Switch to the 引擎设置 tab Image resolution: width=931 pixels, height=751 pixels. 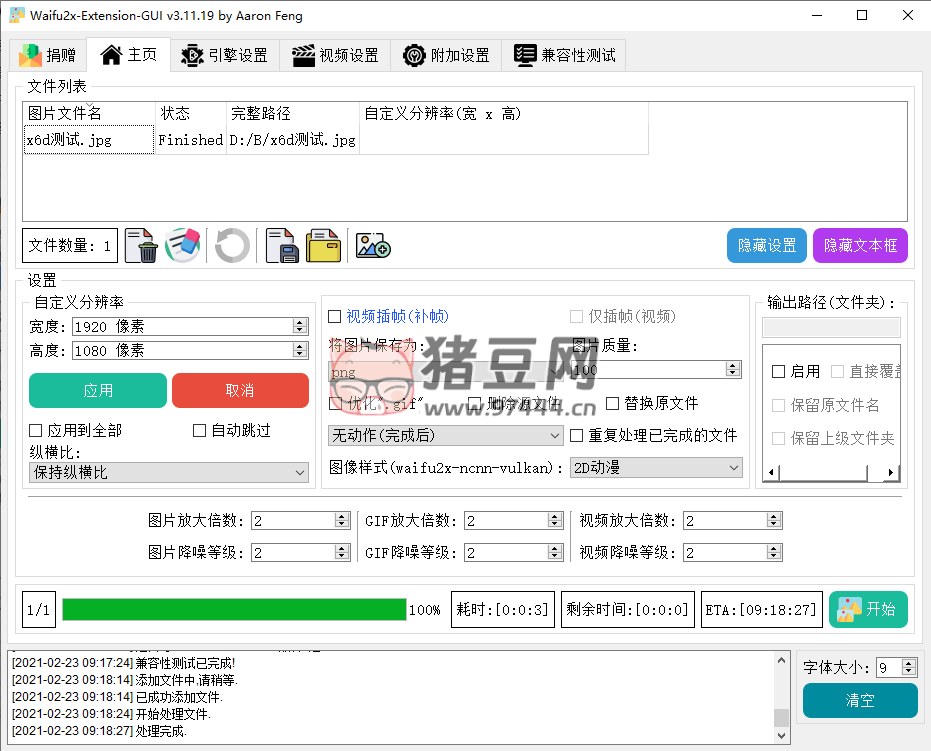point(225,55)
